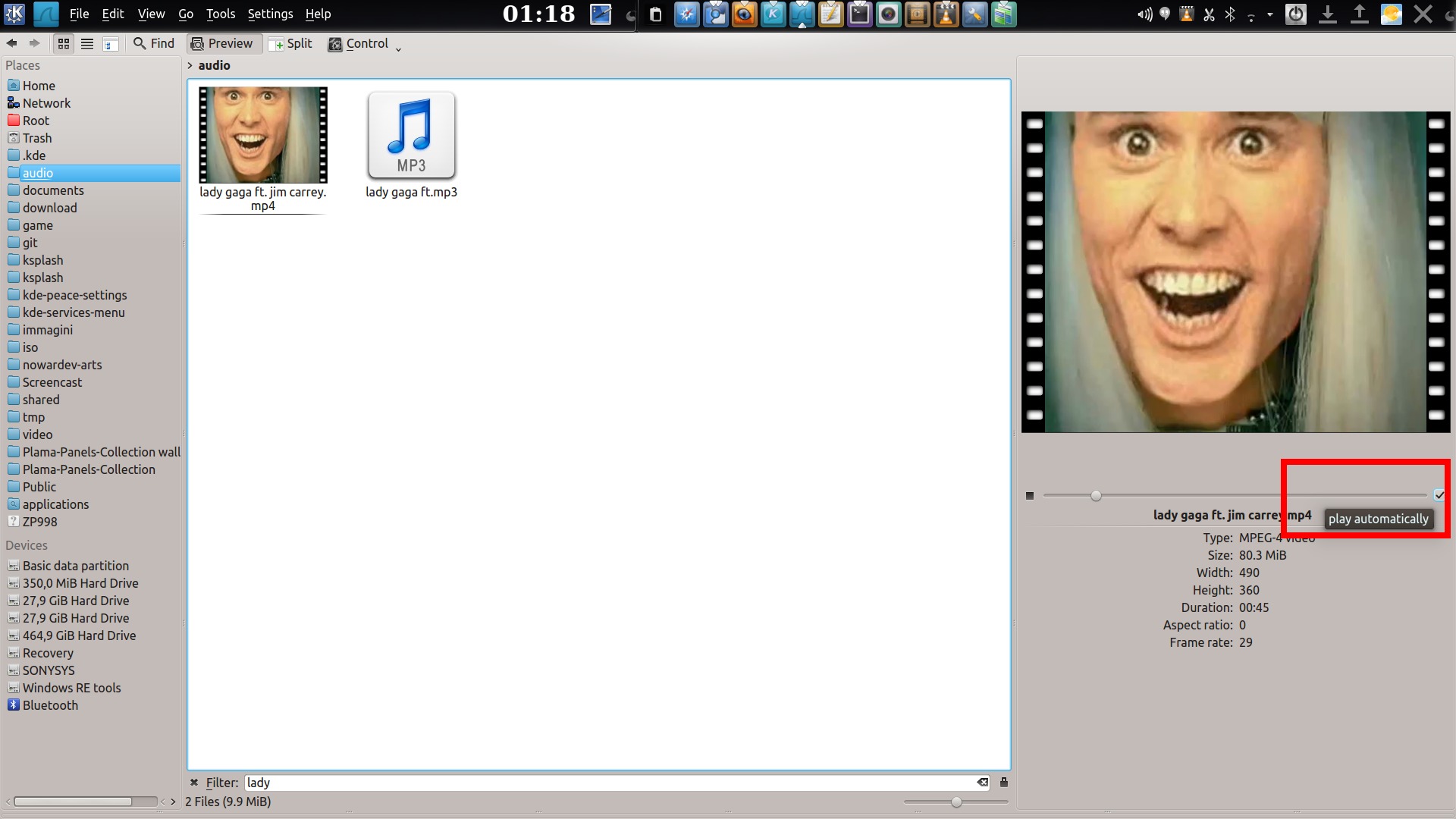
Task: Click the video seek slider handle
Action: [1096, 496]
